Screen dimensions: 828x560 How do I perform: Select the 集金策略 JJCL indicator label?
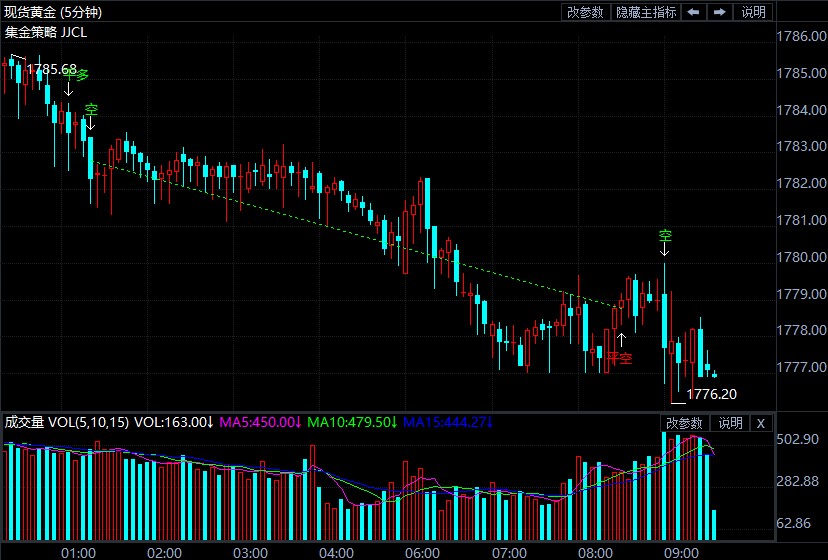(x=45, y=31)
